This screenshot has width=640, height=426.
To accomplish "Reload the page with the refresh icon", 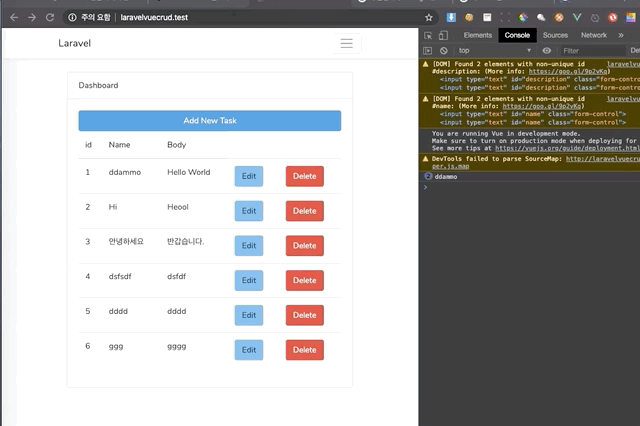I will pos(50,18).
